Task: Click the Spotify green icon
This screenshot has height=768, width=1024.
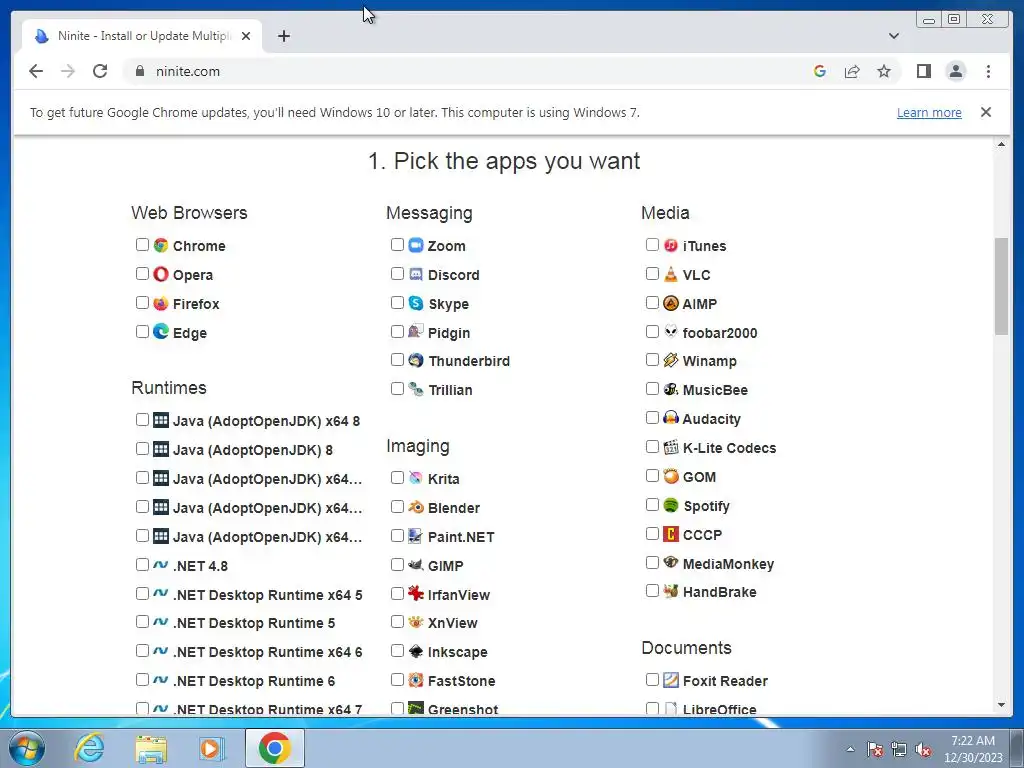Action: (x=671, y=505)
